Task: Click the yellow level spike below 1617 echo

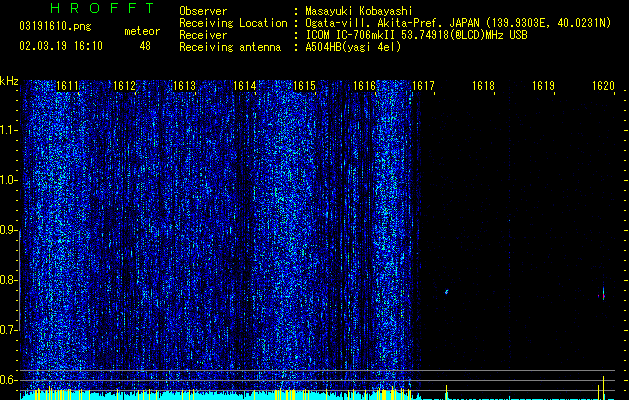Action: (x=446, y=392)
